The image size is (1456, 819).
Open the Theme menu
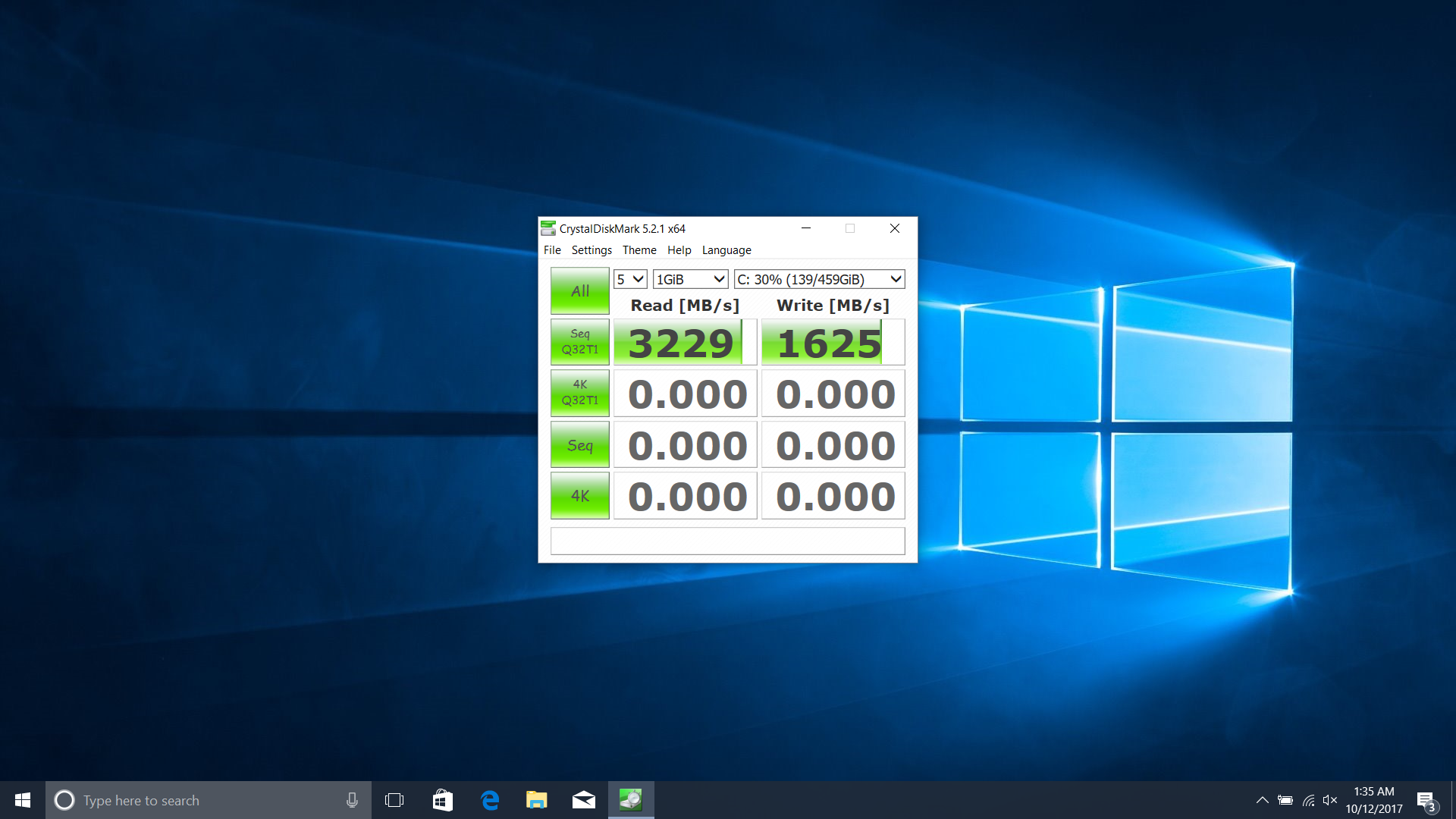tap(639, 250)
